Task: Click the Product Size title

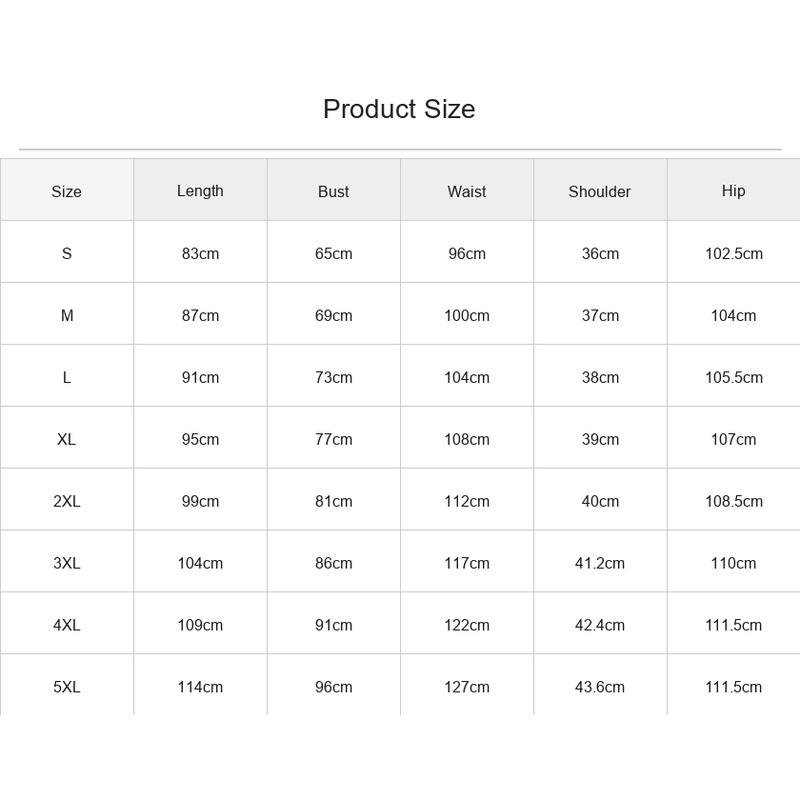Action: pyautogui.click(x=399, y=109)
